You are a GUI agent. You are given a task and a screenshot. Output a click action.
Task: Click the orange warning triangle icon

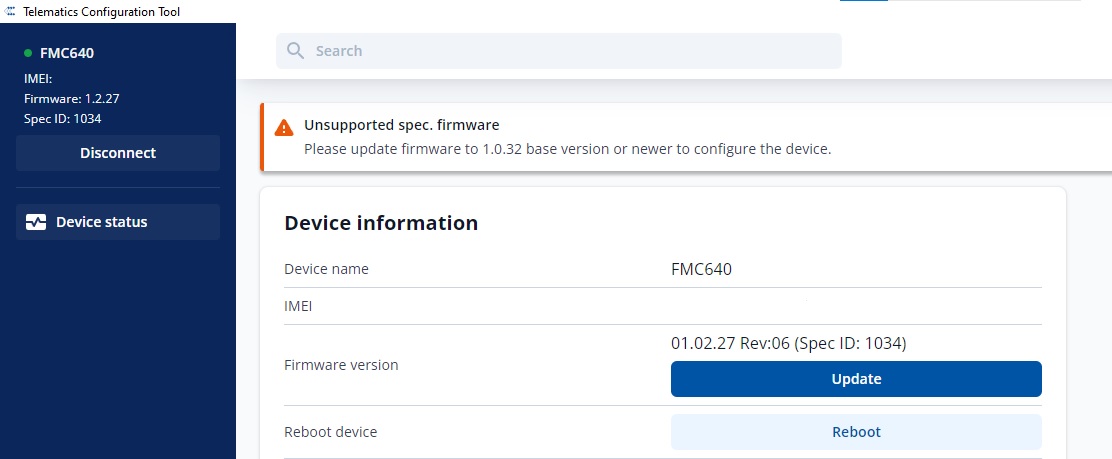point(284,127)
